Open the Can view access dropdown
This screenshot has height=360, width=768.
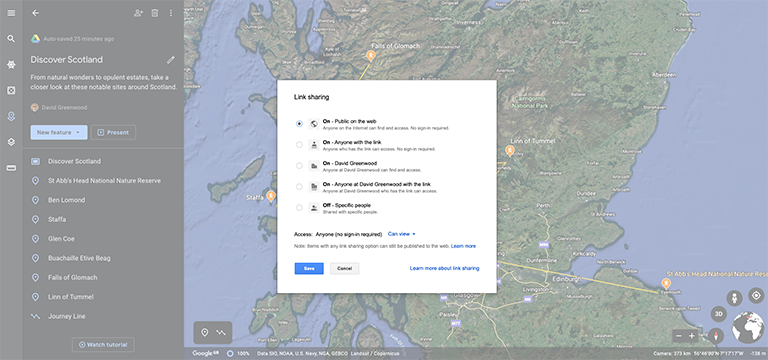(402, 234)
